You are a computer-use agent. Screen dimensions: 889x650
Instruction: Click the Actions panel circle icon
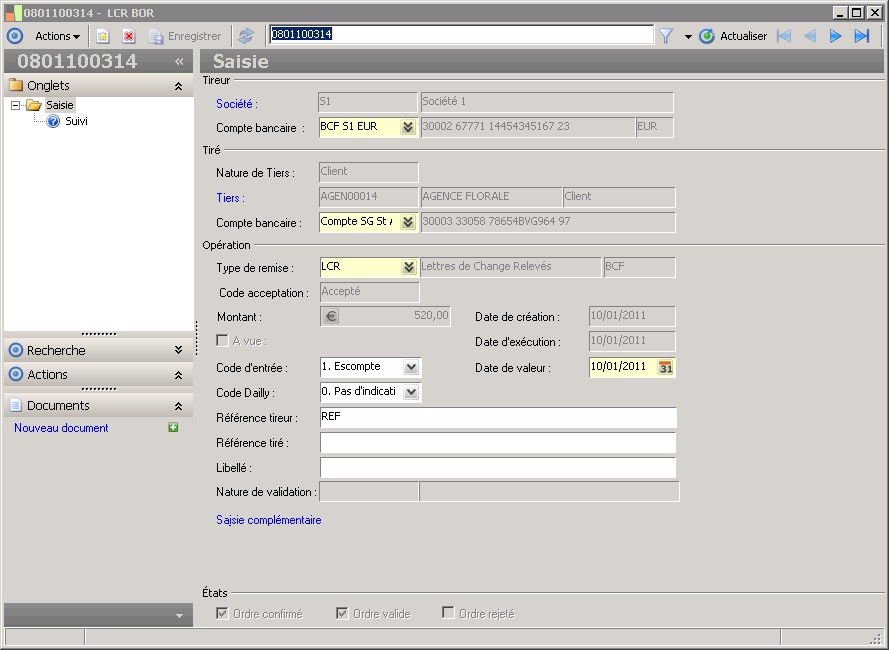pyautogui.click(x=16, y=374)
